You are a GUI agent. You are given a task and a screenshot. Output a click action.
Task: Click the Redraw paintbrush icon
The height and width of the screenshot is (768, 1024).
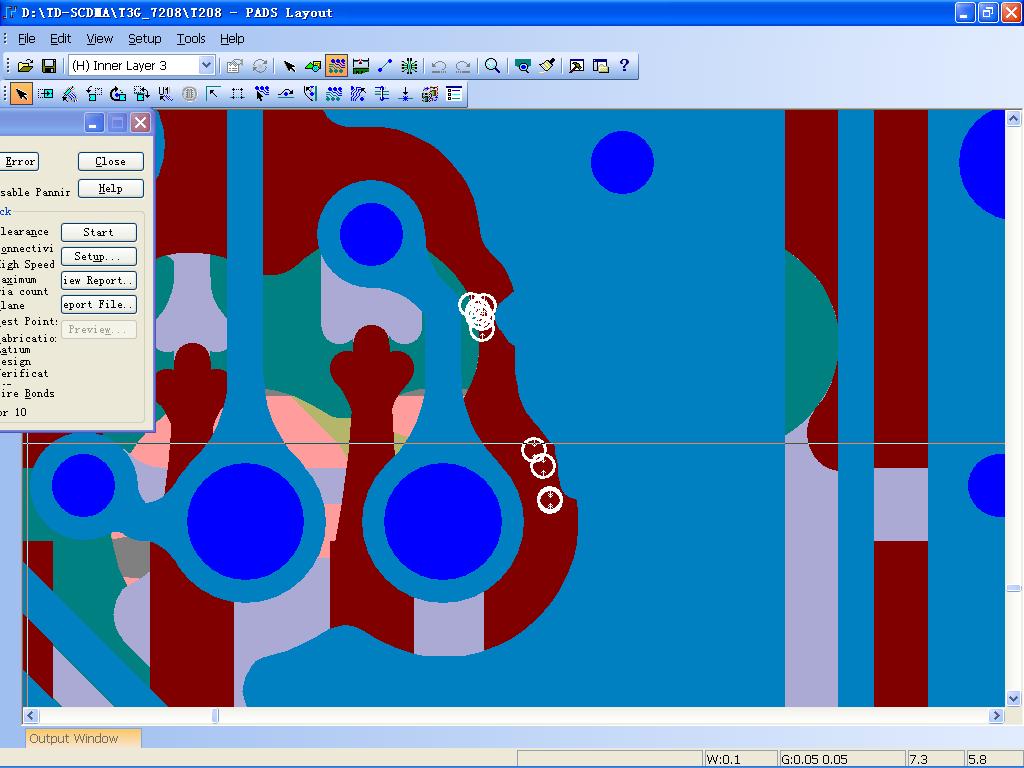tap(547, 66)
